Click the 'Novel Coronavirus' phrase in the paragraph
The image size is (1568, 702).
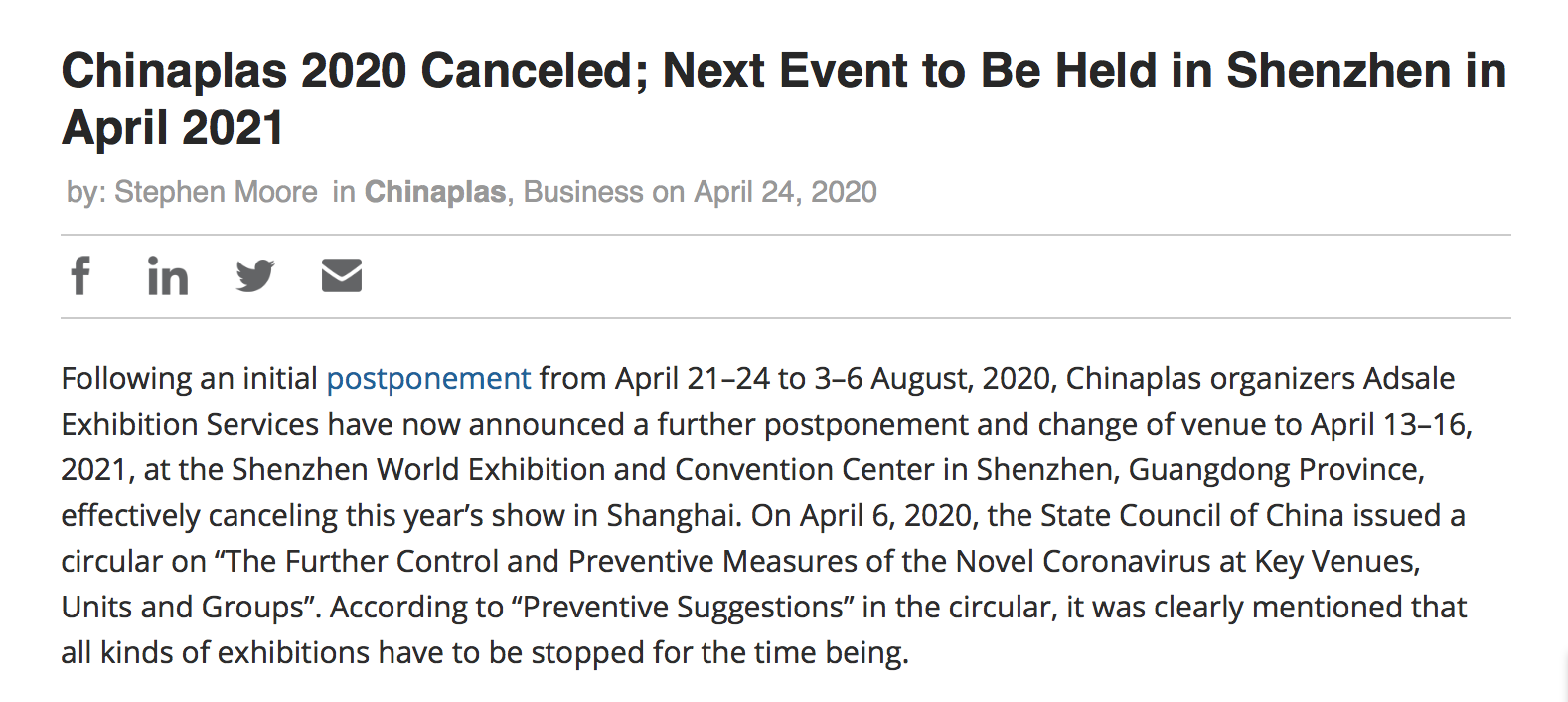click(x=1083, y=562)
